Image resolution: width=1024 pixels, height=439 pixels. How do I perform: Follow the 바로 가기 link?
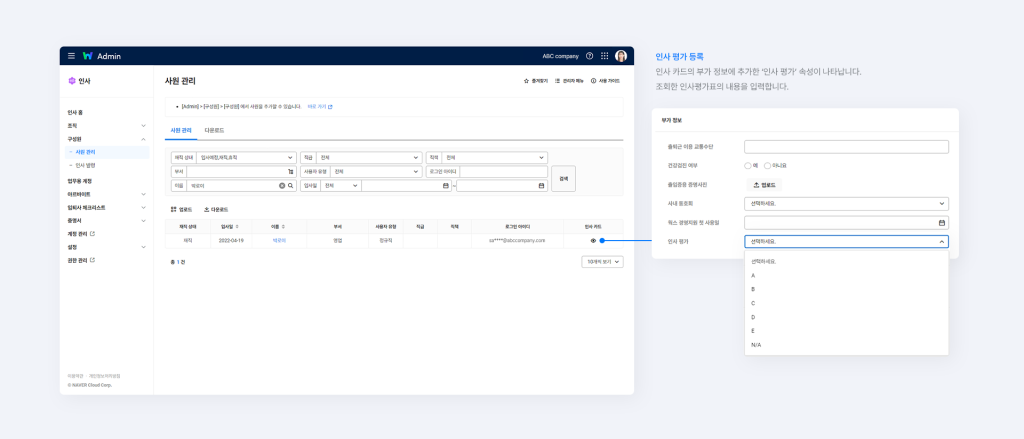tap(319, 106)
